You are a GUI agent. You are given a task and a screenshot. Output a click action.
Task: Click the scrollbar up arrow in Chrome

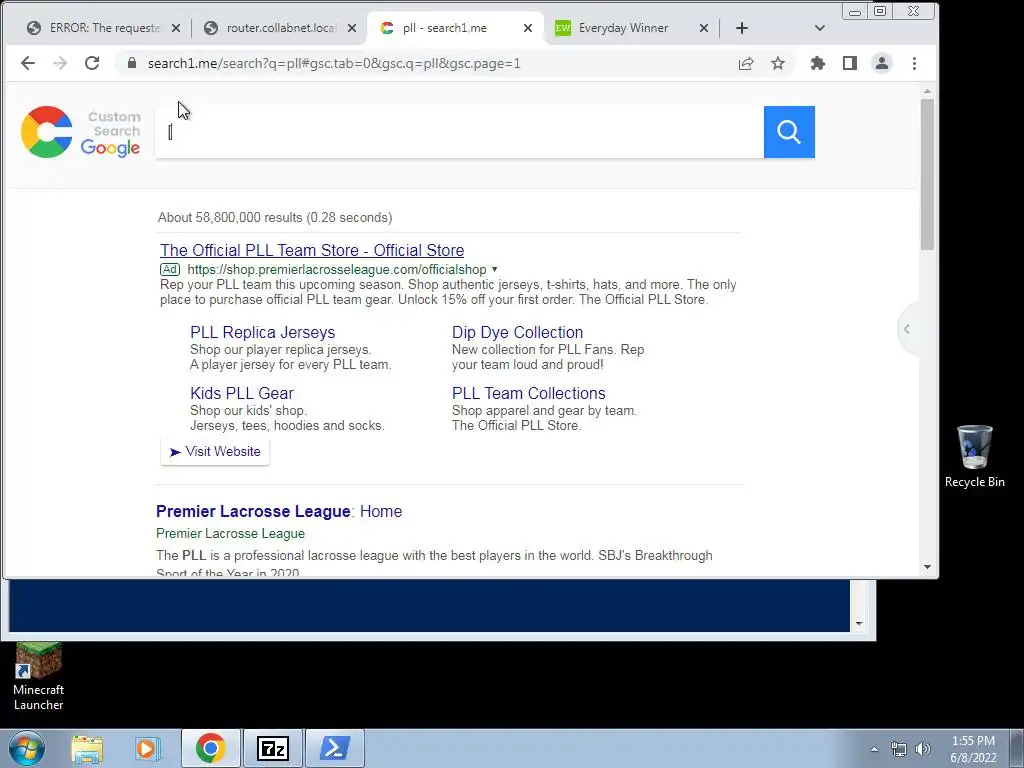927,91
